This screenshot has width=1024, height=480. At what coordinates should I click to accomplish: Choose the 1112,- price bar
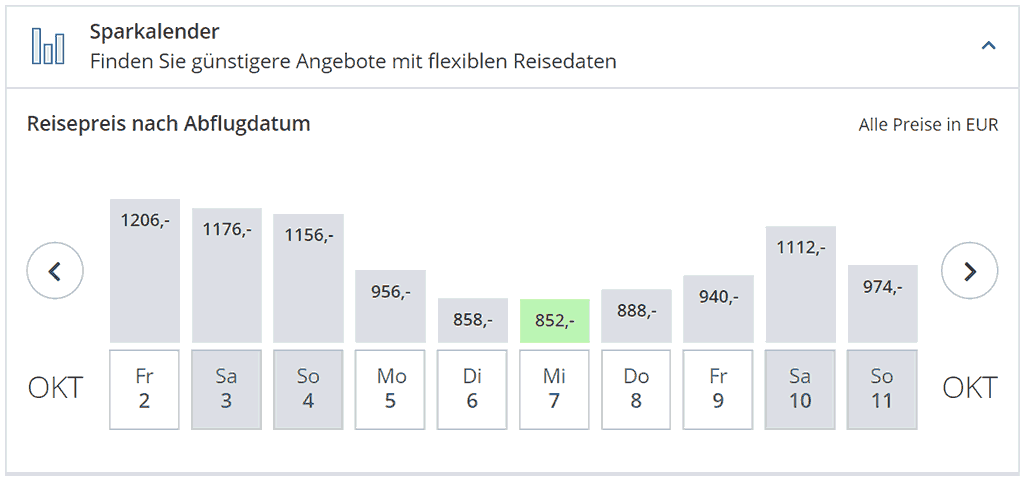[x=801, y=285]
